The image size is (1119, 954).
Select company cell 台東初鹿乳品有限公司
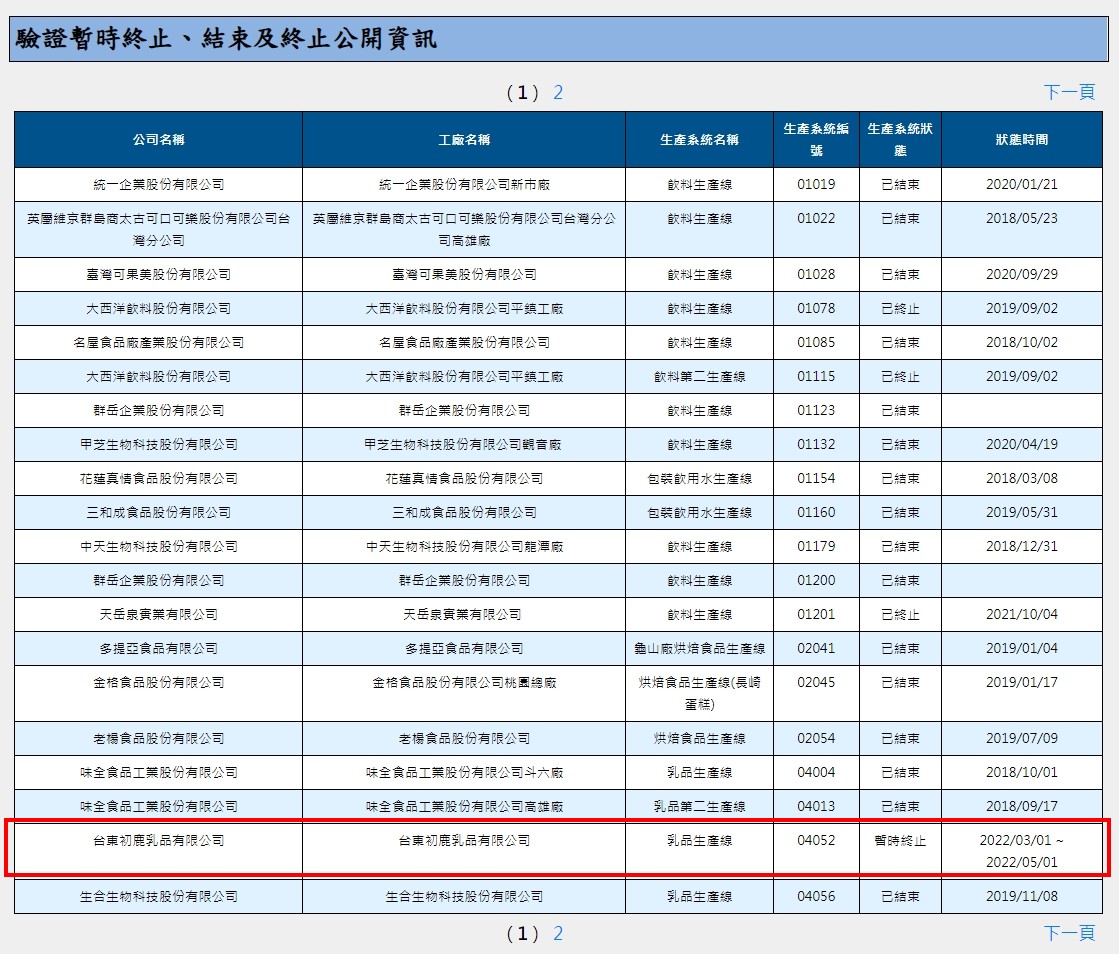pos(158,851)
